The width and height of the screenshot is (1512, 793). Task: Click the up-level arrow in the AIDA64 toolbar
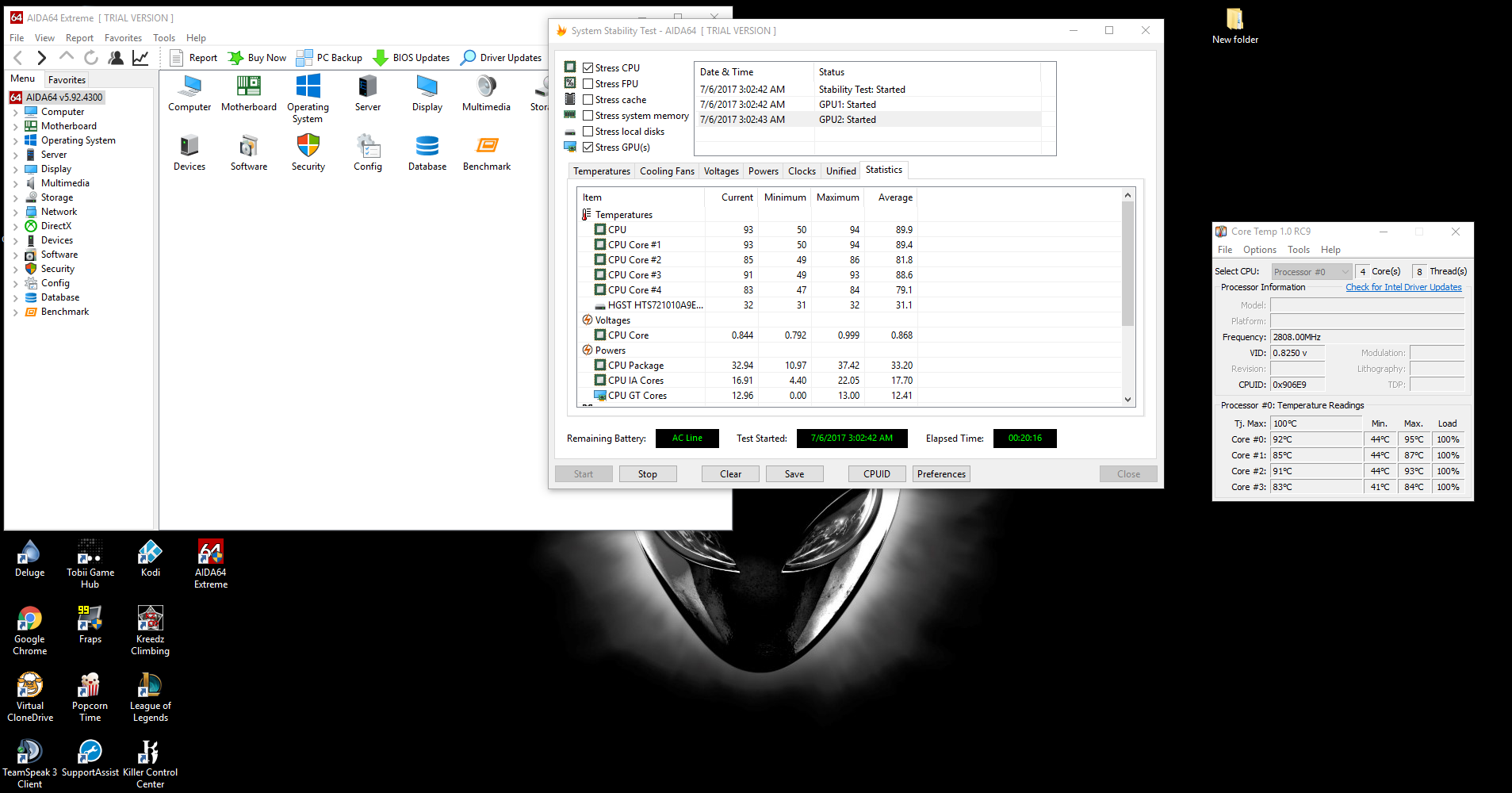(67, 56)
